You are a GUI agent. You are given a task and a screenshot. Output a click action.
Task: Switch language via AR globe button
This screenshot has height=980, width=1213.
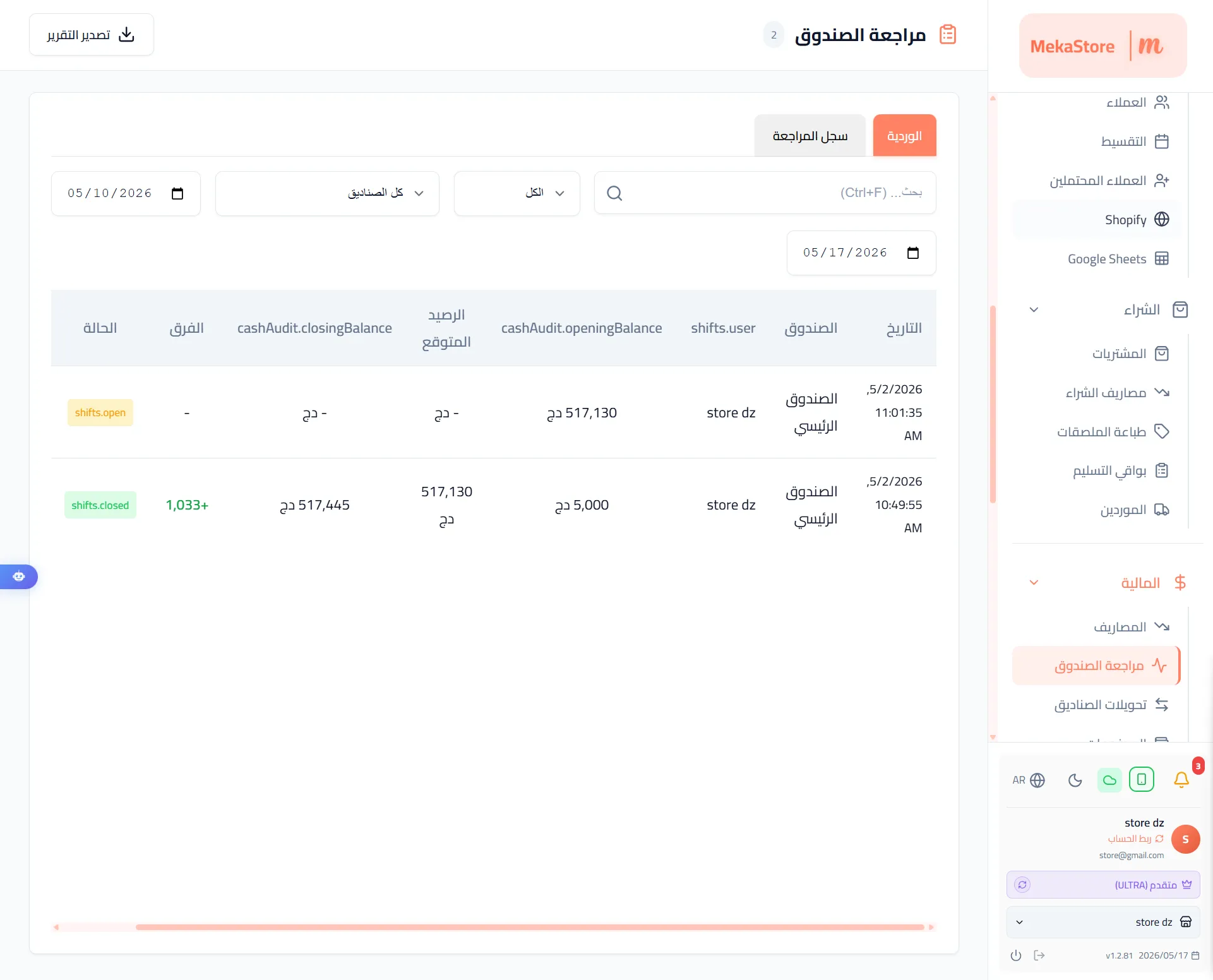click(1029, 780)
